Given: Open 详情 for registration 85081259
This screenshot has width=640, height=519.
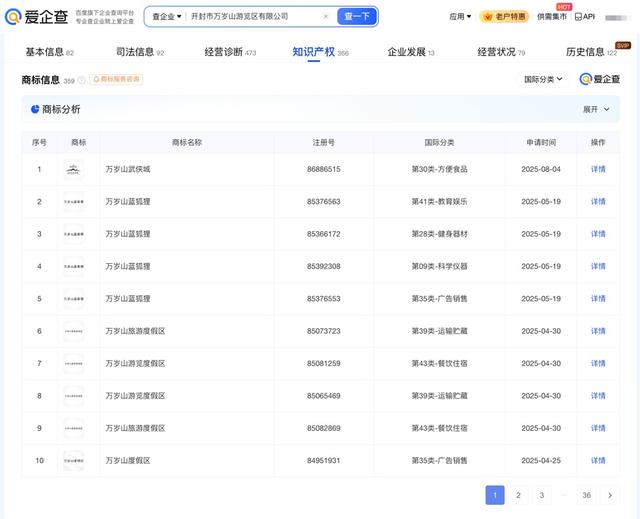Looking at the screenshot, I should [598, 364].
